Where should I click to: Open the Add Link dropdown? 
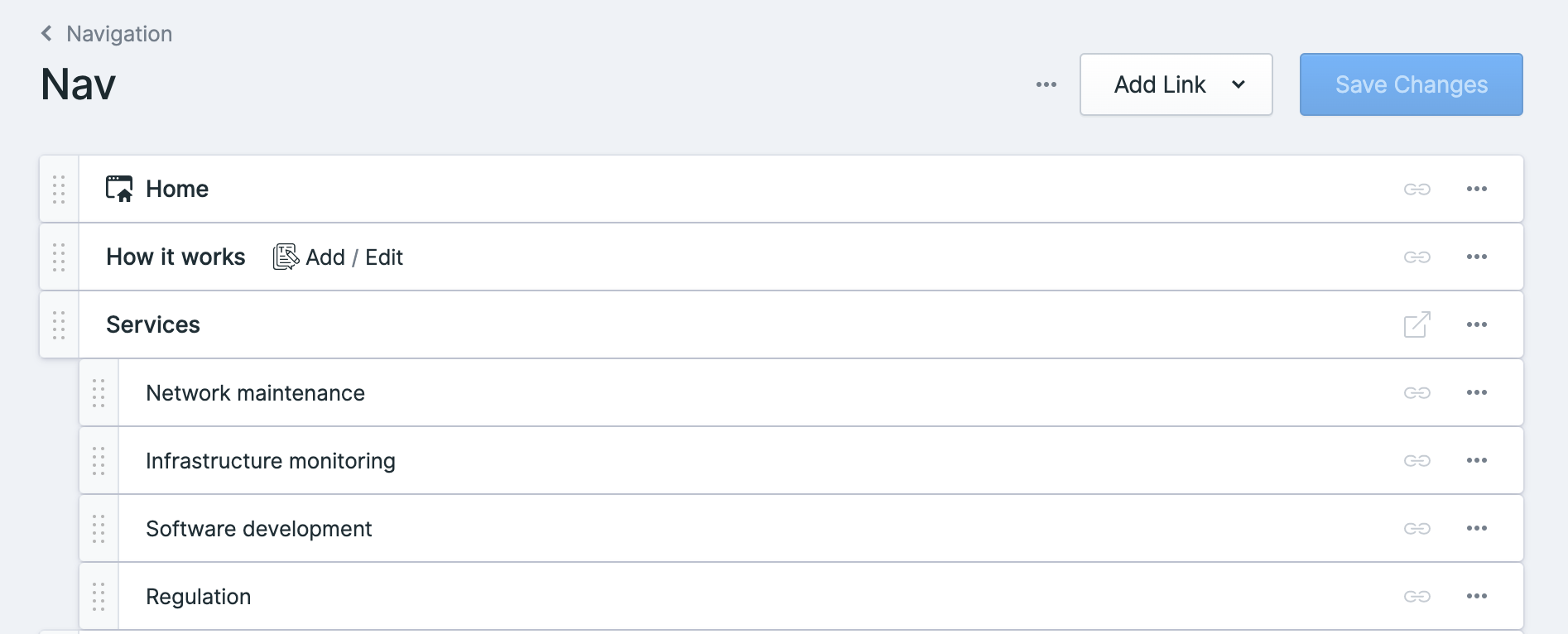[x=1176, y=84]
